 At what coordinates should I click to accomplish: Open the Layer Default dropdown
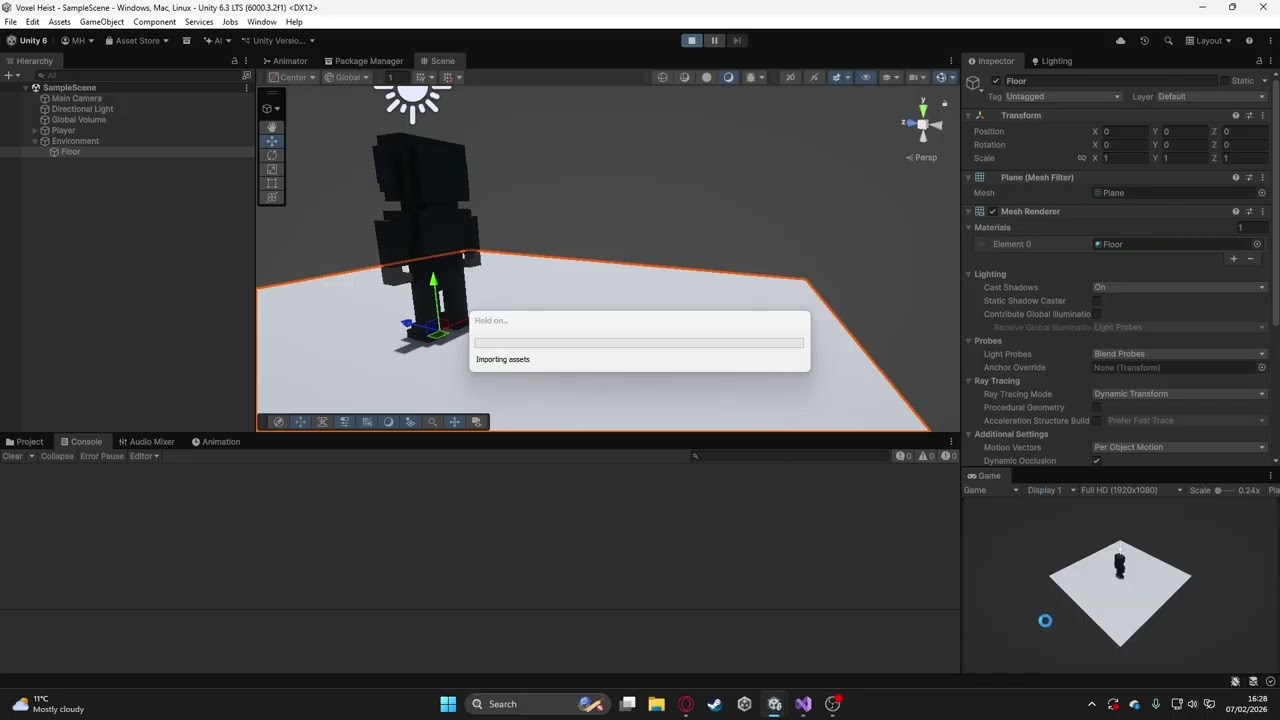pos(1211,97)
